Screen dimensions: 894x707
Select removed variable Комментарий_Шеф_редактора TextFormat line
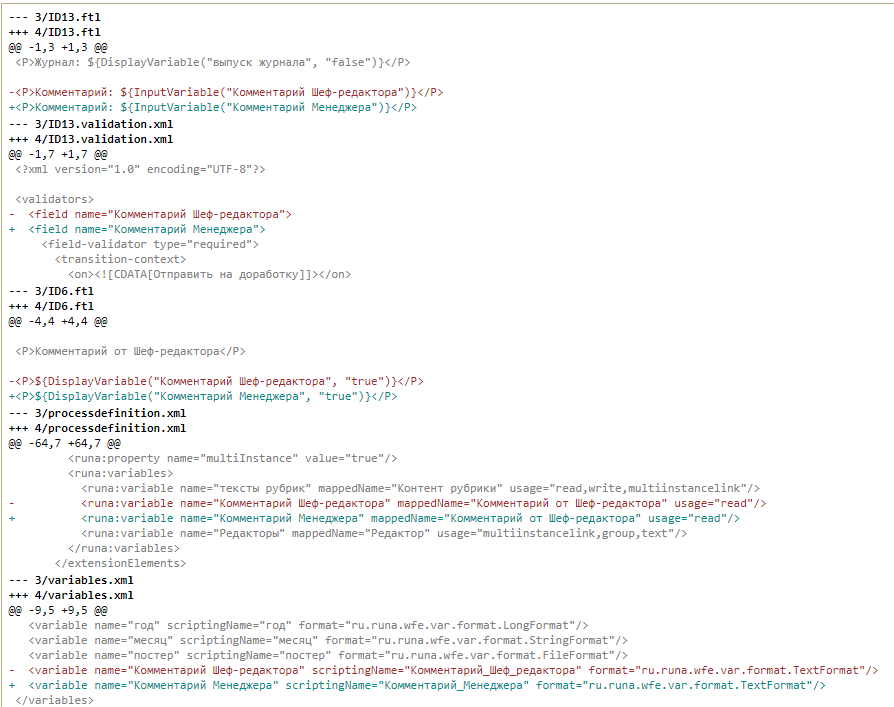[x=444, y=671]
